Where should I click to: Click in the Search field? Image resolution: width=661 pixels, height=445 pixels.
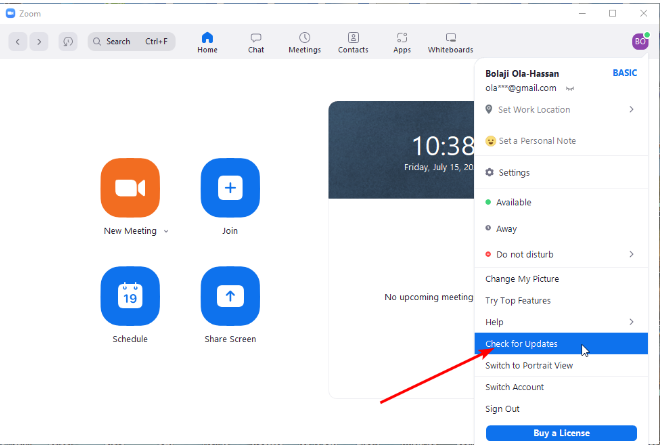(x=130, y=41)
